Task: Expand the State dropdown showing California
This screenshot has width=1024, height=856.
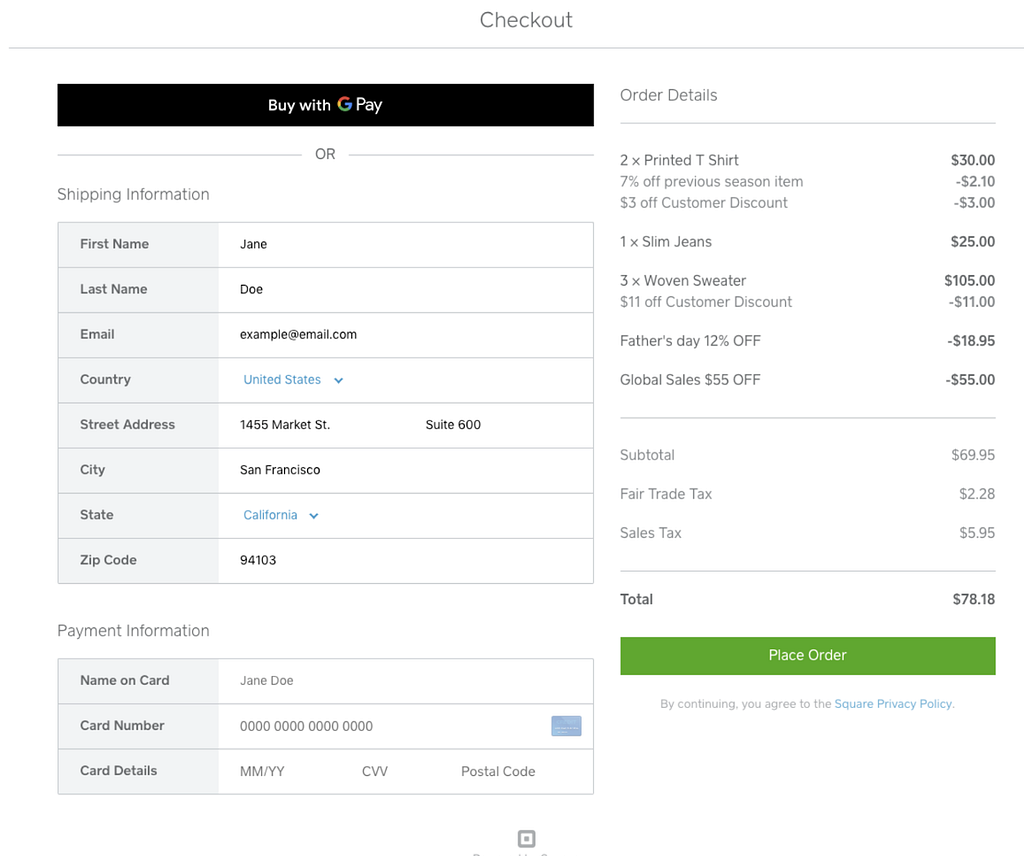Action: (x=281, y=515)
